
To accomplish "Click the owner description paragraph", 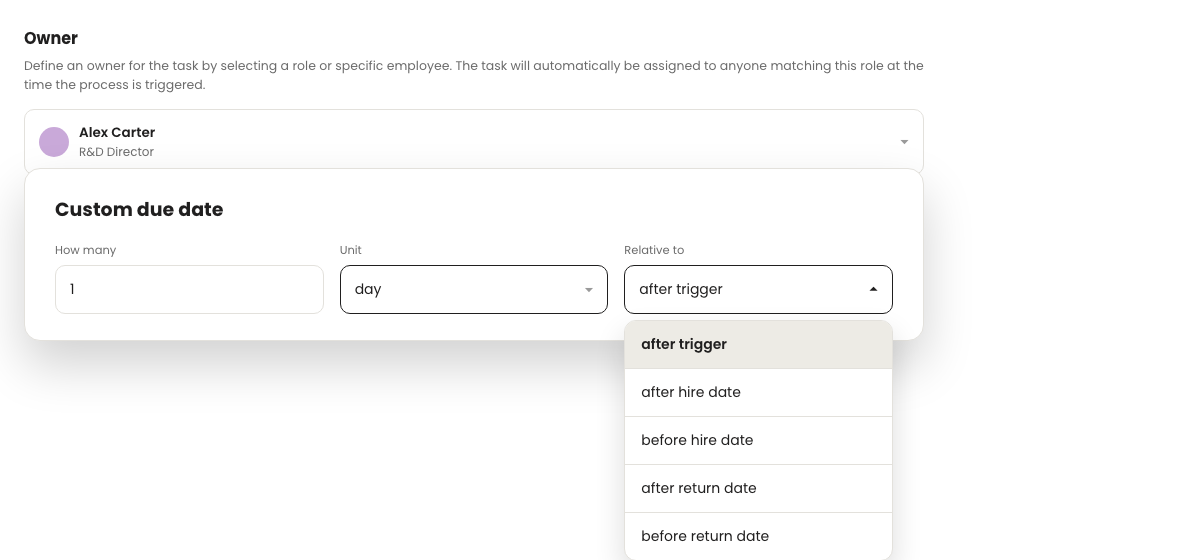I will coord(474,75).
